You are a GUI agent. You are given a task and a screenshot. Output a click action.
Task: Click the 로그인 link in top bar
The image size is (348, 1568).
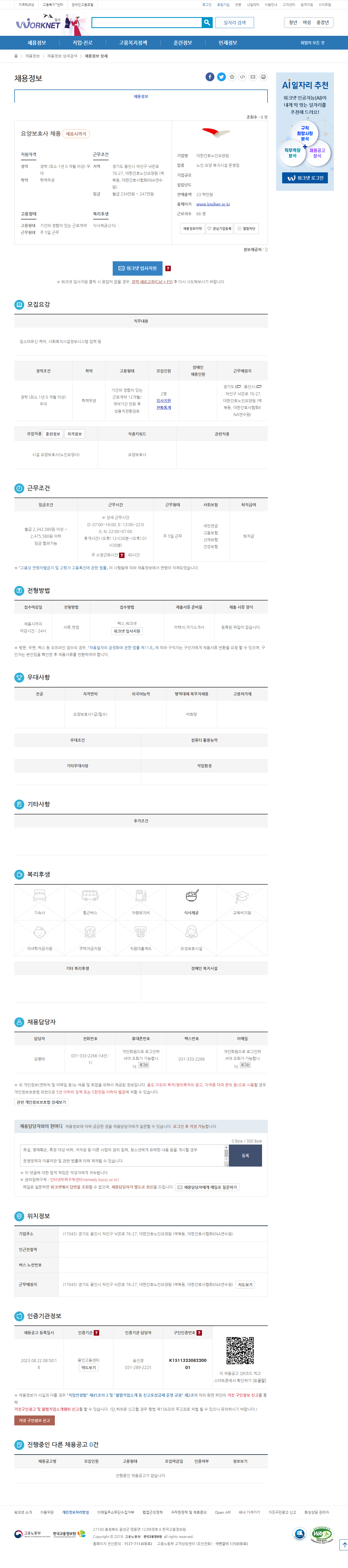pos(207,5)
